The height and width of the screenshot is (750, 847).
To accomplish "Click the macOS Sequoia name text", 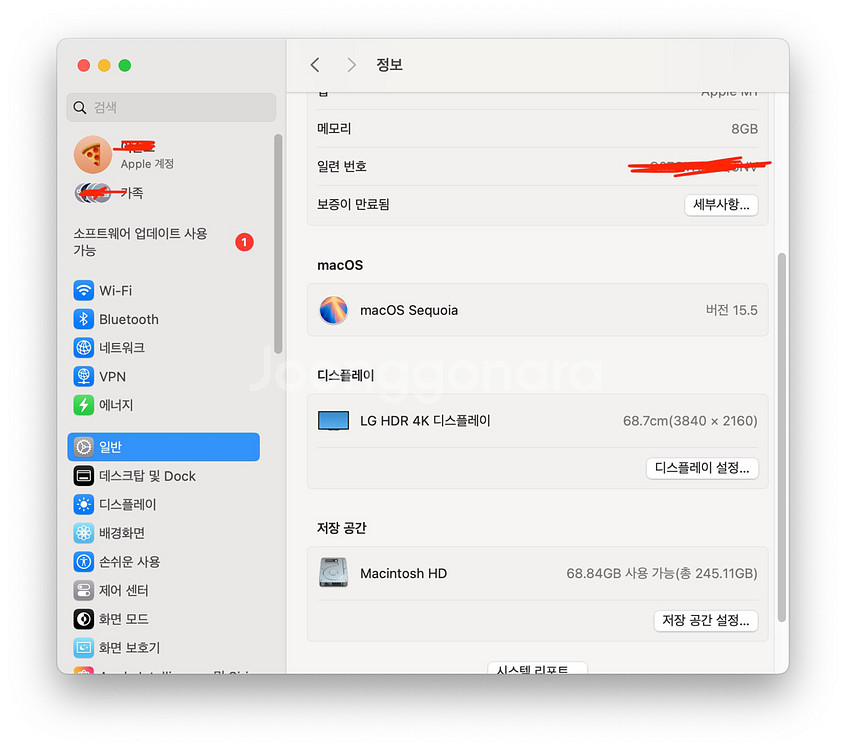I will click(x=409, y=310).
